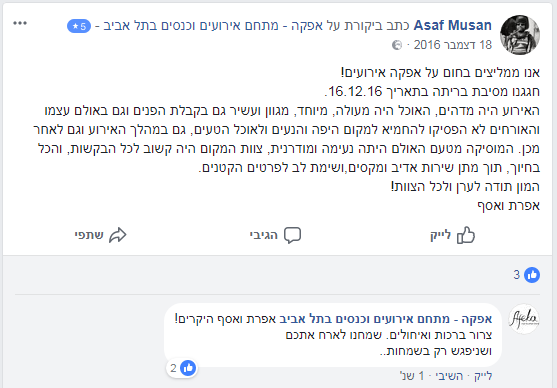Open the Afeka page name link in the comment
Viewport: 557px width, 388px height.
click(x=386, y=319)
